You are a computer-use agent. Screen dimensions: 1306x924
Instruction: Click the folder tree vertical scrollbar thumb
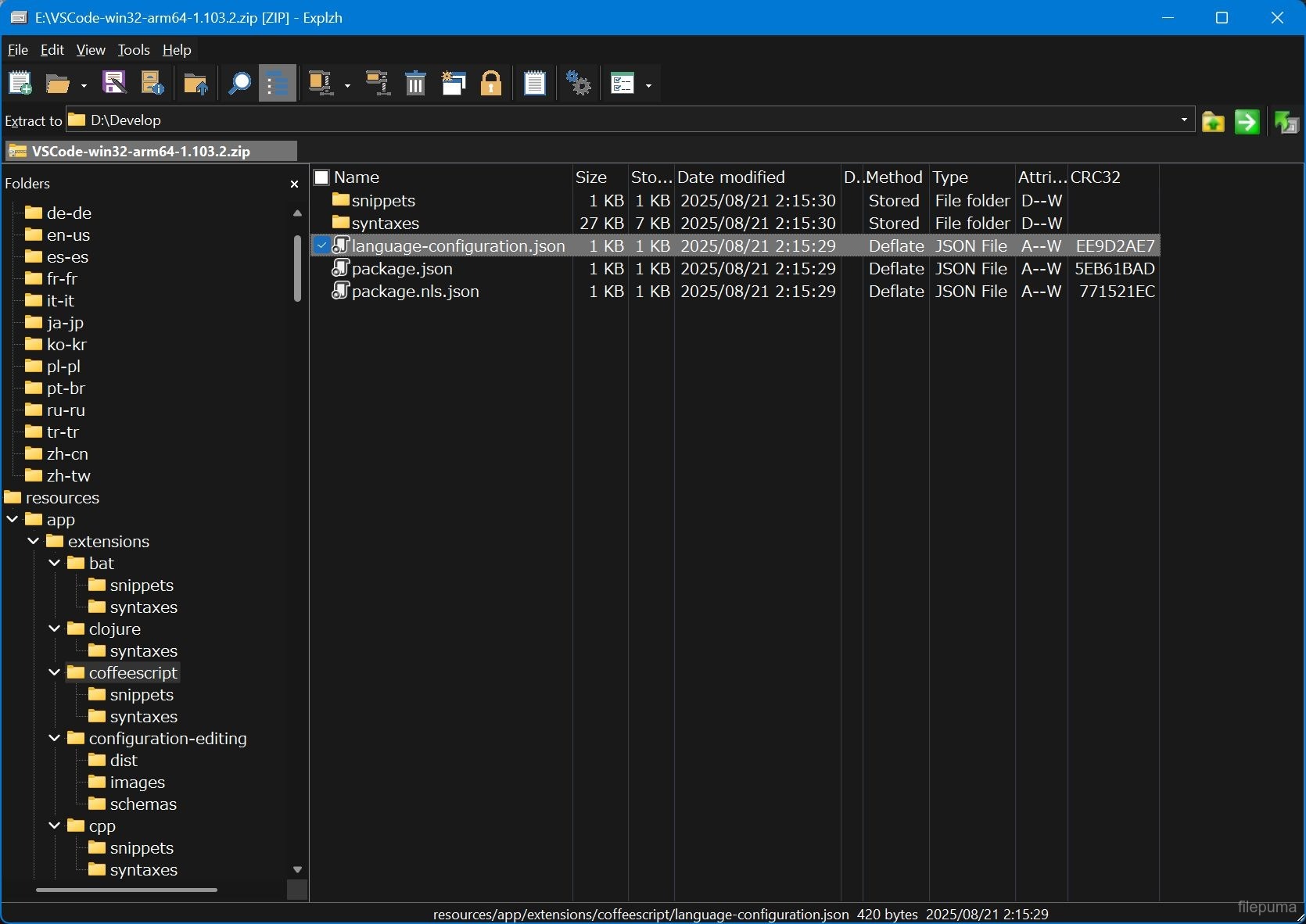coord(297,267)
